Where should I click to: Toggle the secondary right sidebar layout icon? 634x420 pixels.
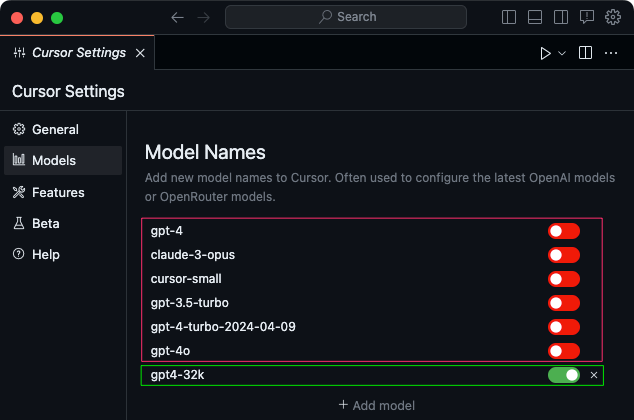tap(561, 17)
